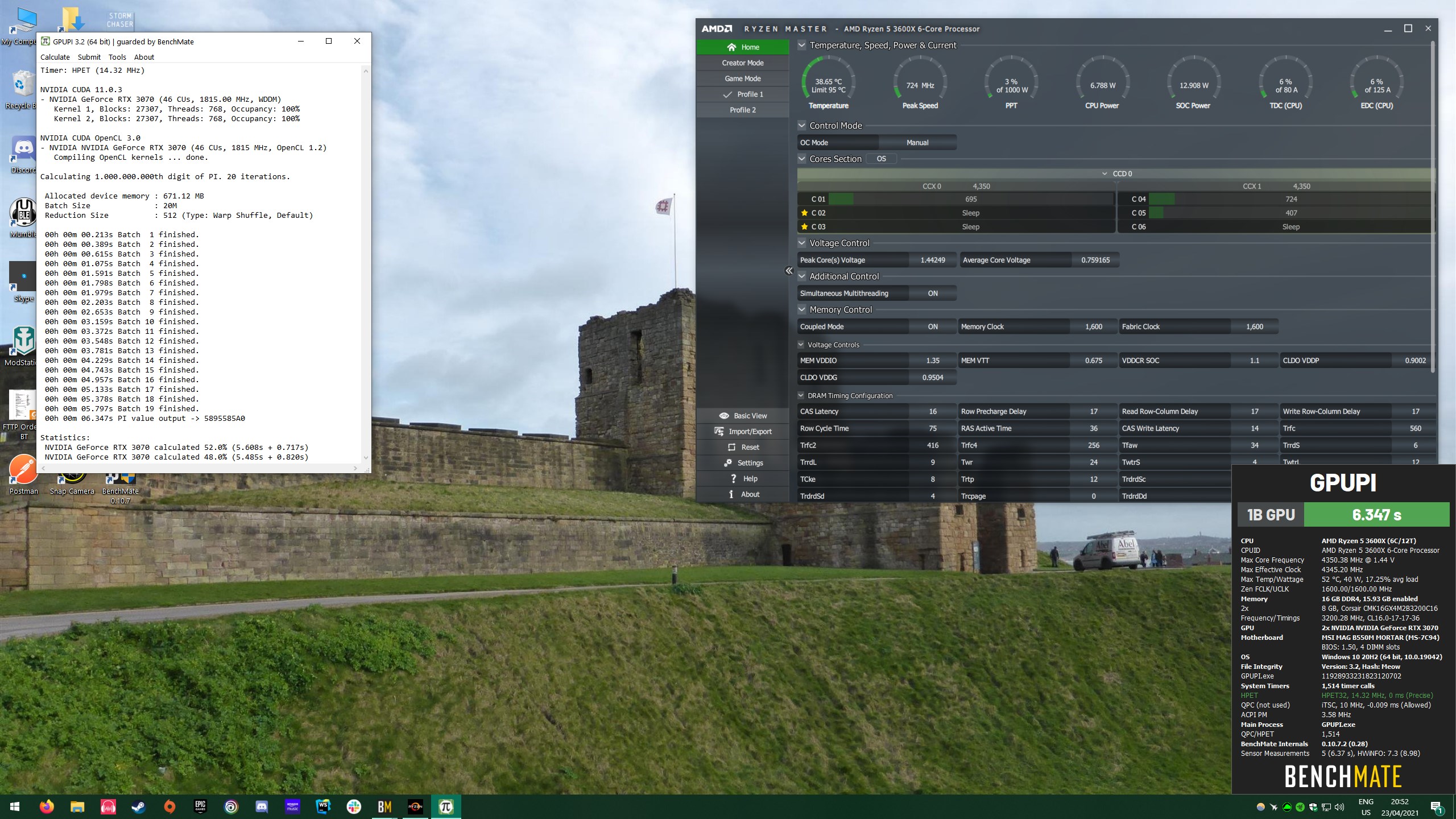Open the Home view in Ryzen Master
Screen dimensions: 1456x819
pos(742,47)
